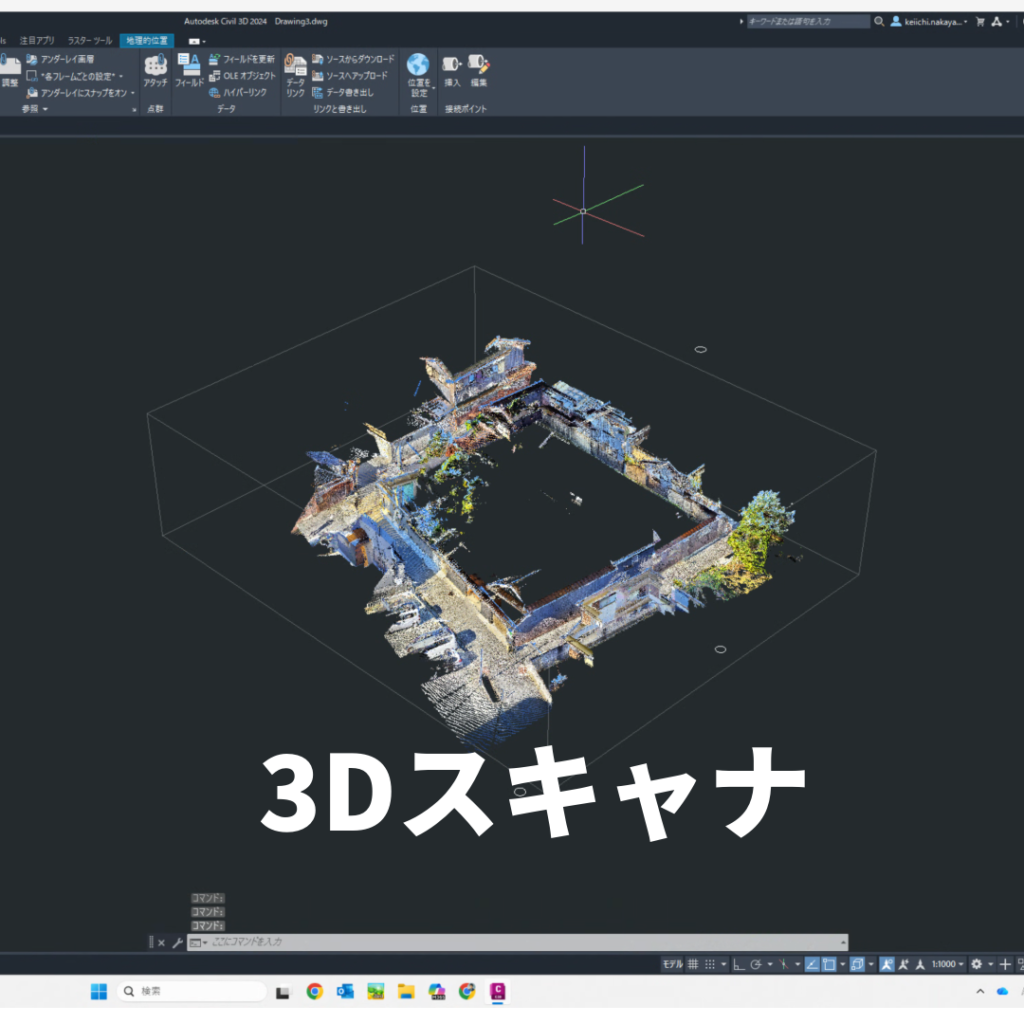Click ソースからダウンロード button
Viewport: 1024px width, 1024px height.
point(353,60)
